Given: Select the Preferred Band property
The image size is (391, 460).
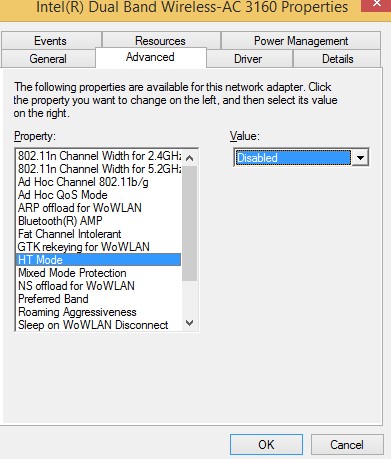Looking at the screenshot, I should click(99, 299).
